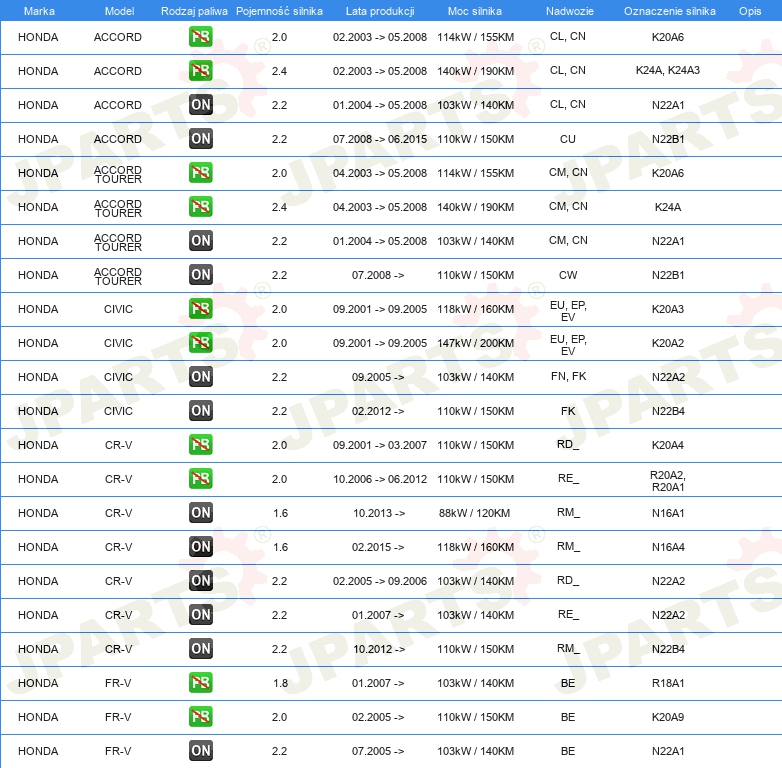Click the ON diesel icon in the Accord CL, CN N22A1 row

tap(200, 104)
